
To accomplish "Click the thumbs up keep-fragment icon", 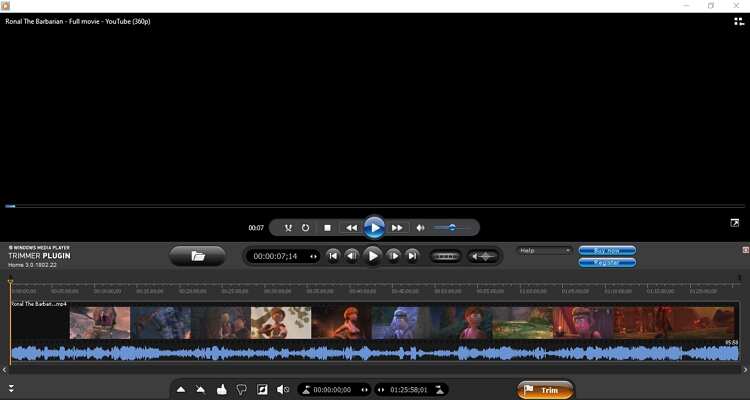I will point(221,389).
